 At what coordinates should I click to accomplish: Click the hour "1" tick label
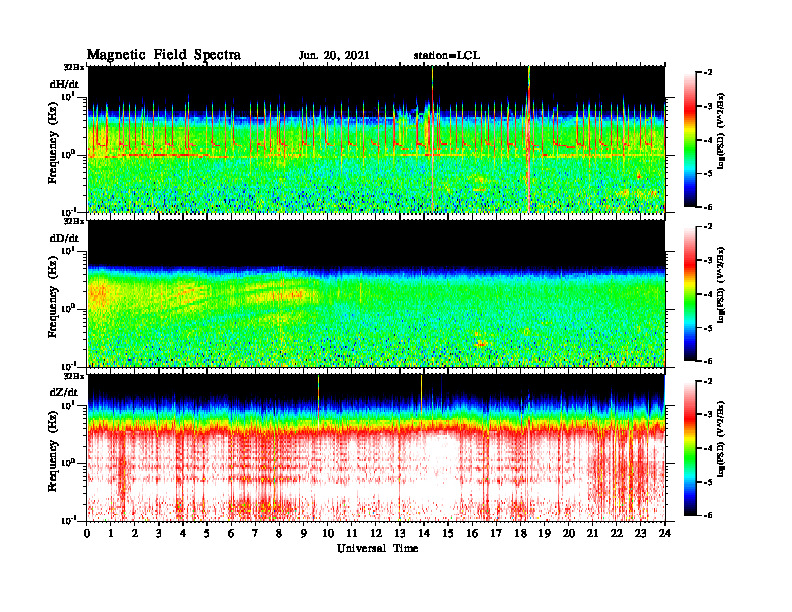[111, 534]
